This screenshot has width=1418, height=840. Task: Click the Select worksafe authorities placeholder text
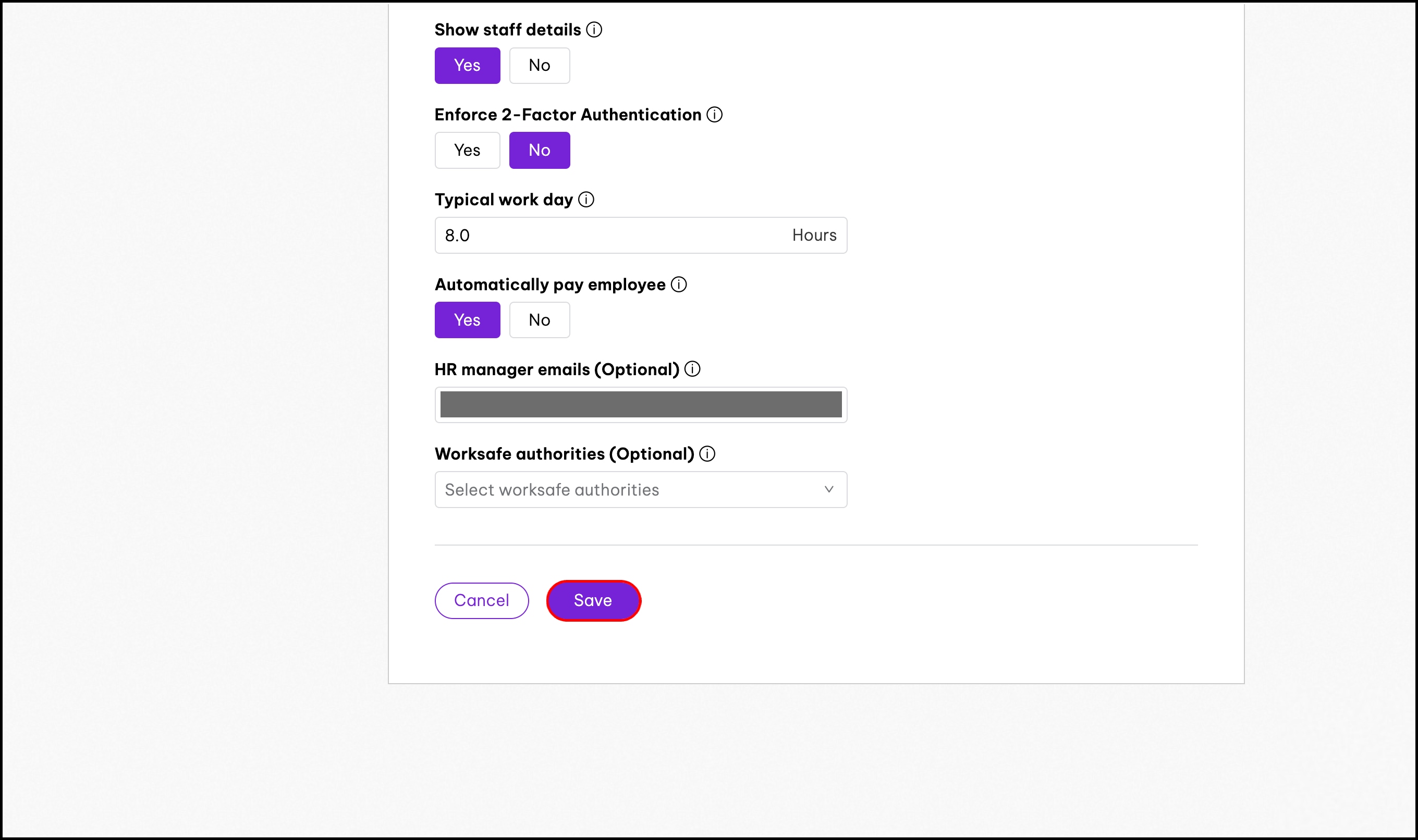pyautogui.click(x=552, y=490)
